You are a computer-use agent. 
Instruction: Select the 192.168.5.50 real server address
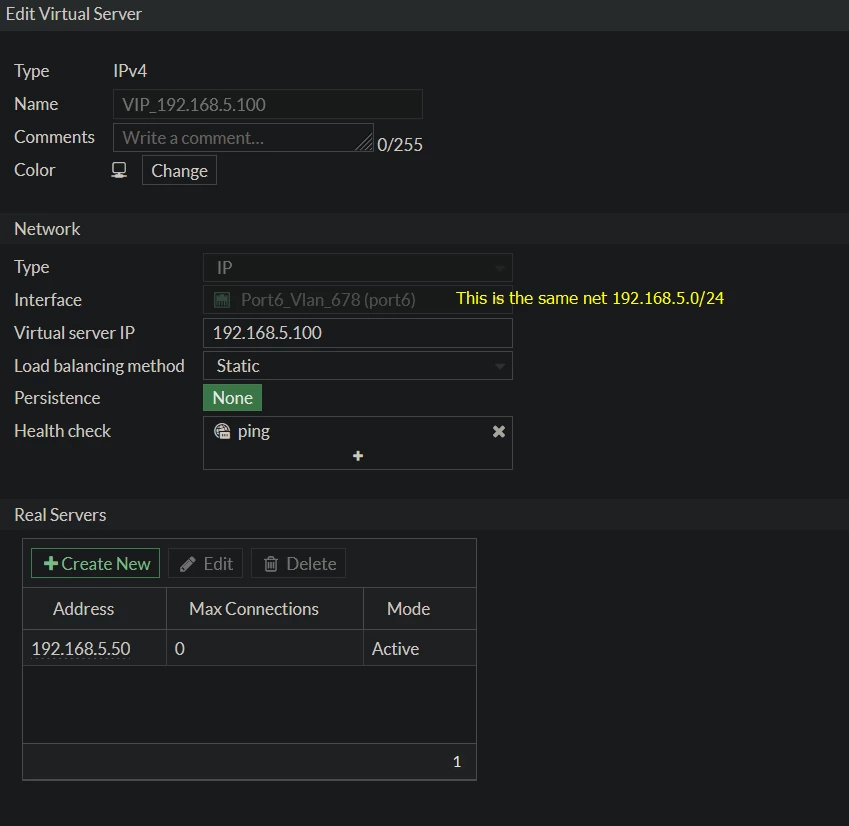coord(81,648)
